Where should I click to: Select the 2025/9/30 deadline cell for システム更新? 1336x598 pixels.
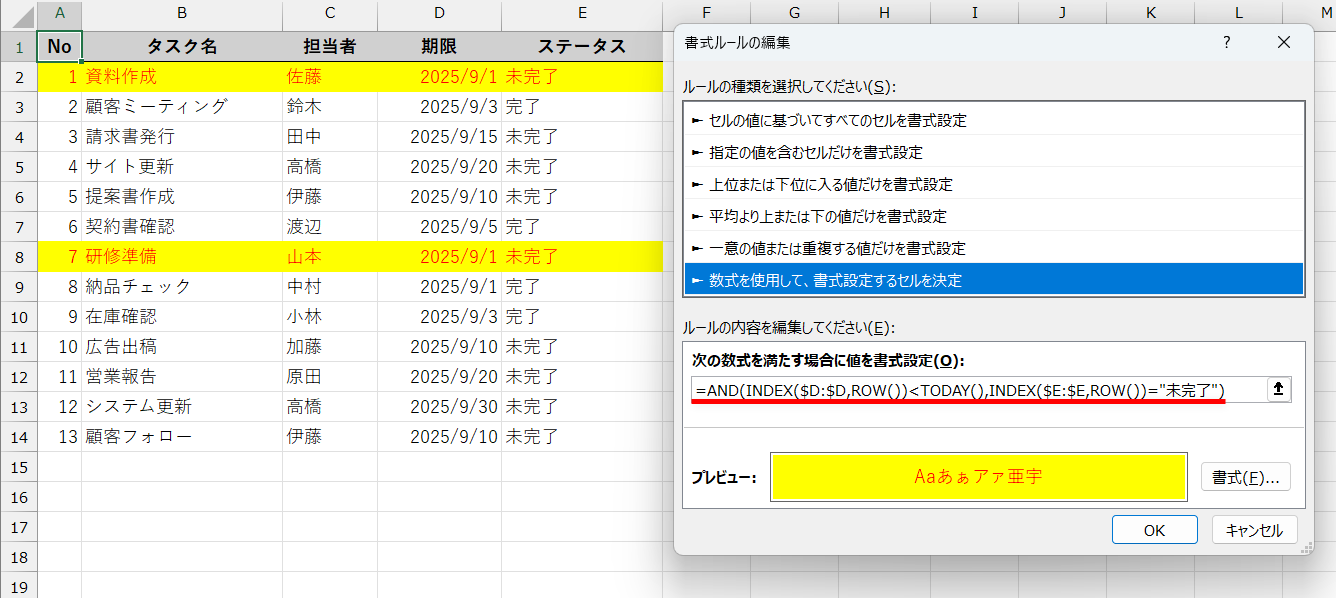tap(439, 407)
